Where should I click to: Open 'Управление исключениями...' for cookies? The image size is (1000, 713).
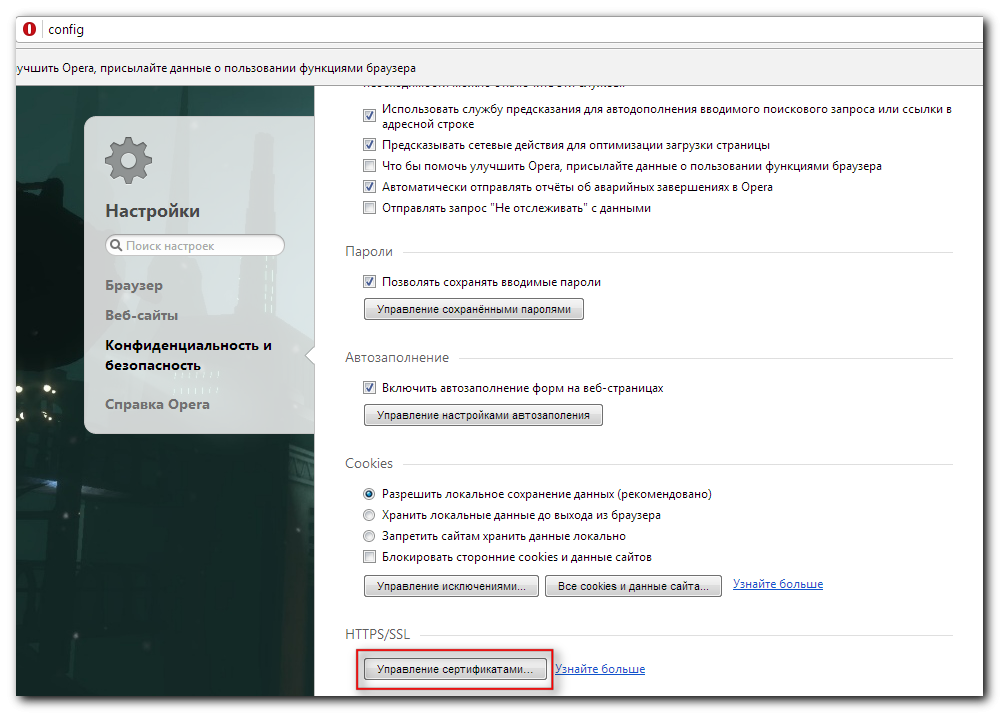pos(452,586)
